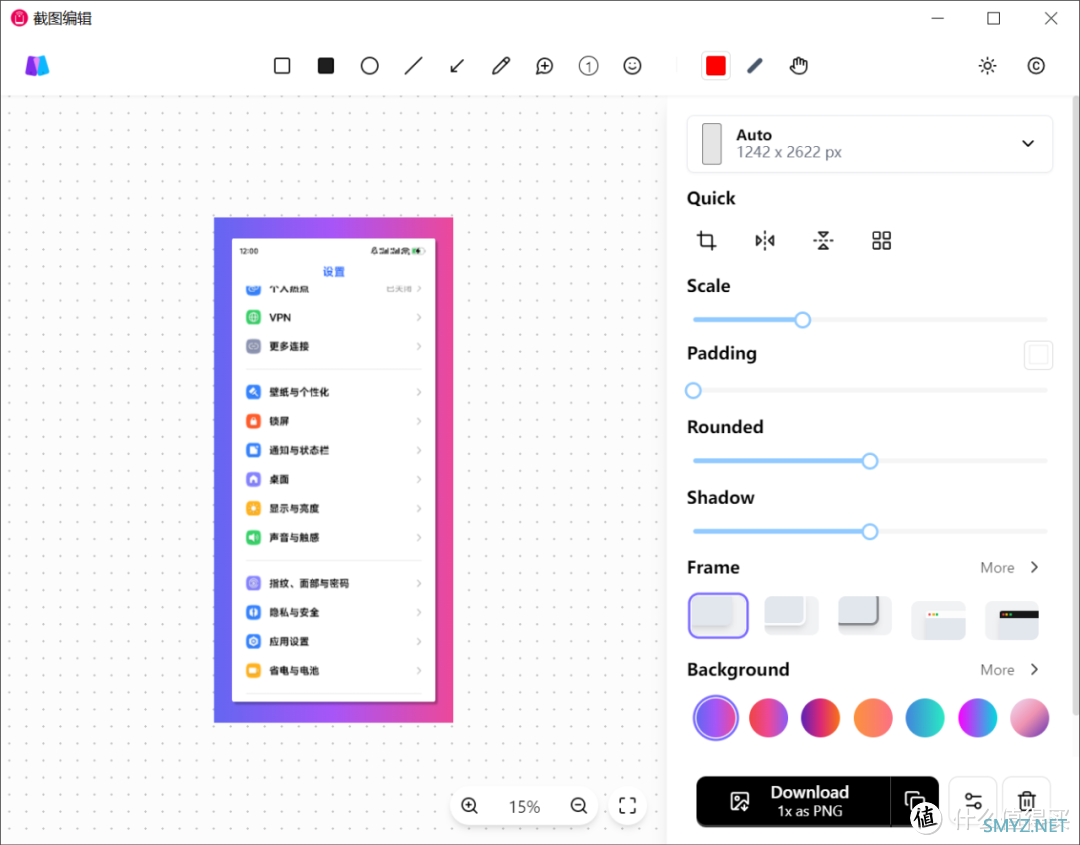Choose the pink-red gradient background

tap(768, 718)
